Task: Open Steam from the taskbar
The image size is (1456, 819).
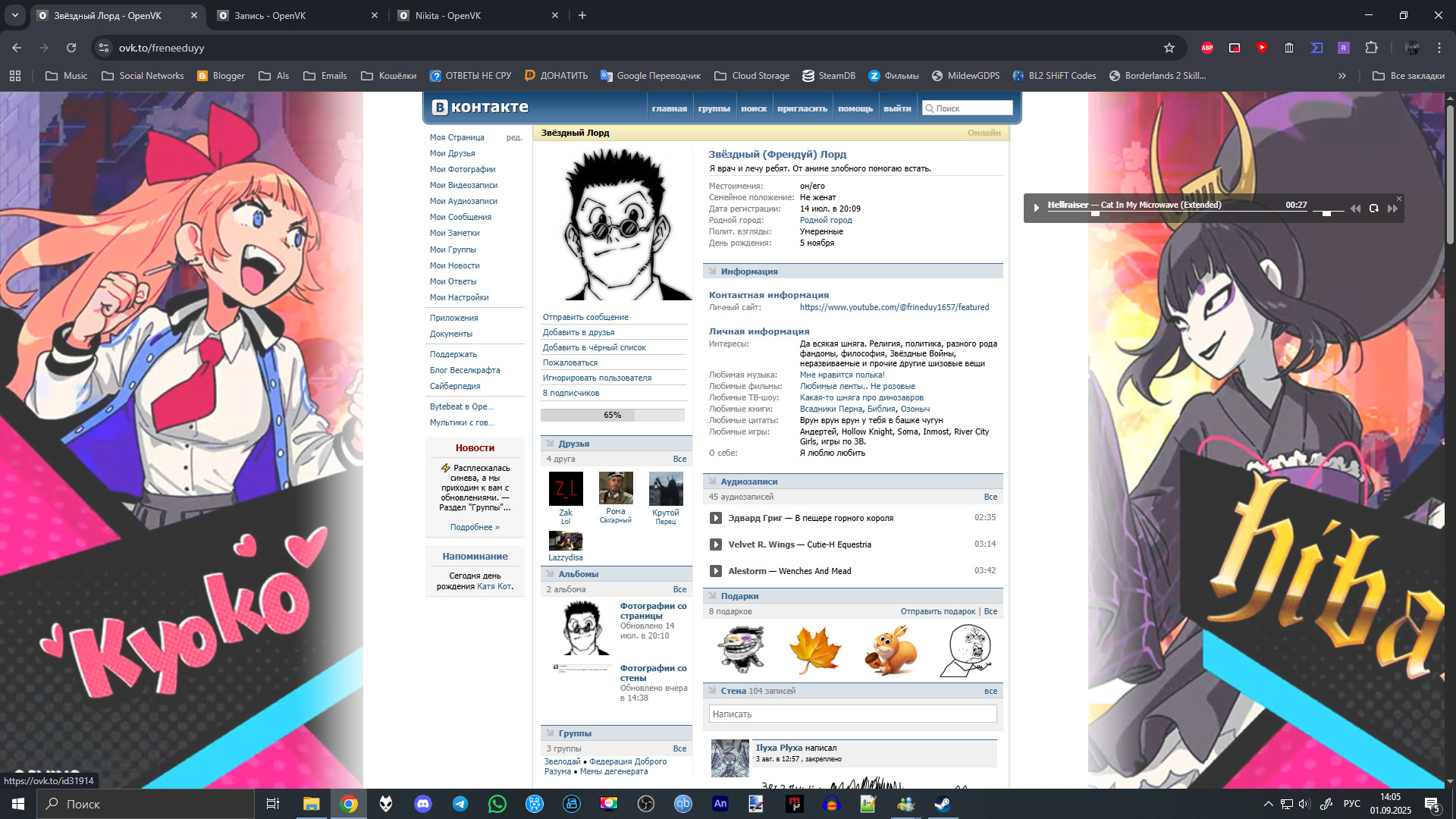Action: click(x=943, y=804)
